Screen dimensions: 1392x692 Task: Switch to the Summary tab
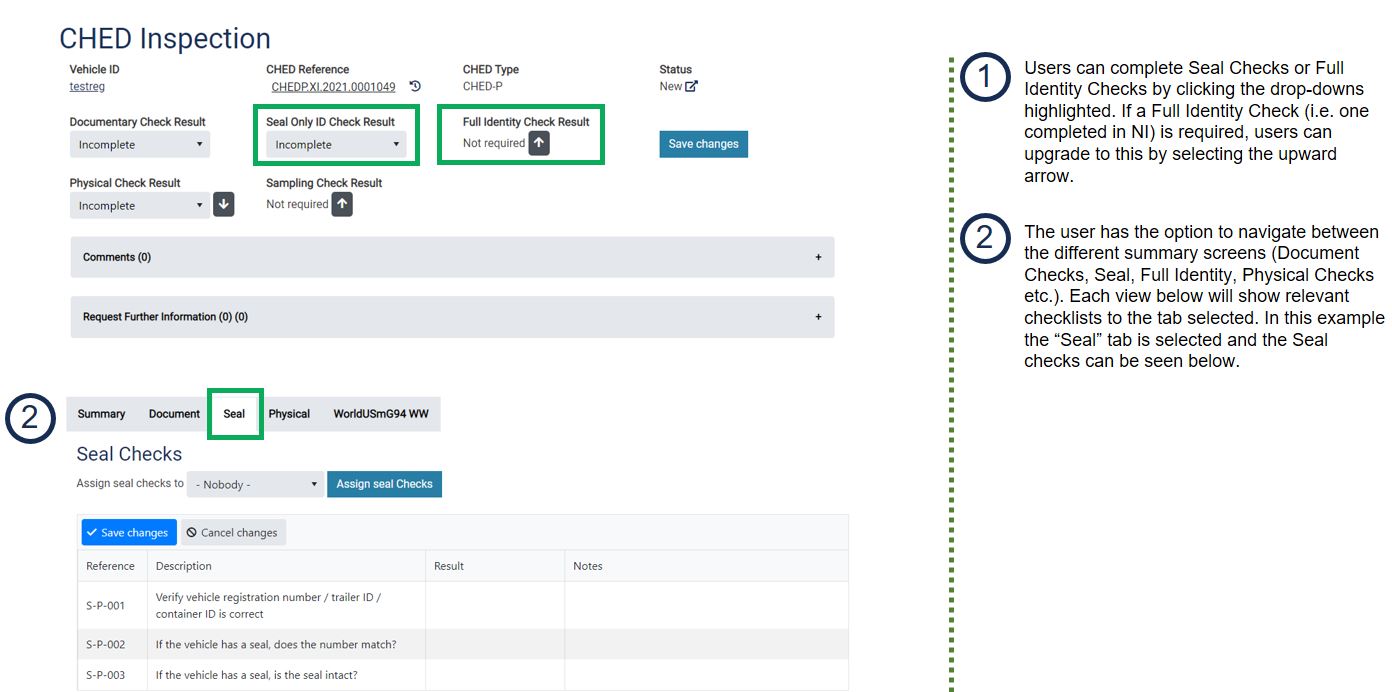[102, 414]
